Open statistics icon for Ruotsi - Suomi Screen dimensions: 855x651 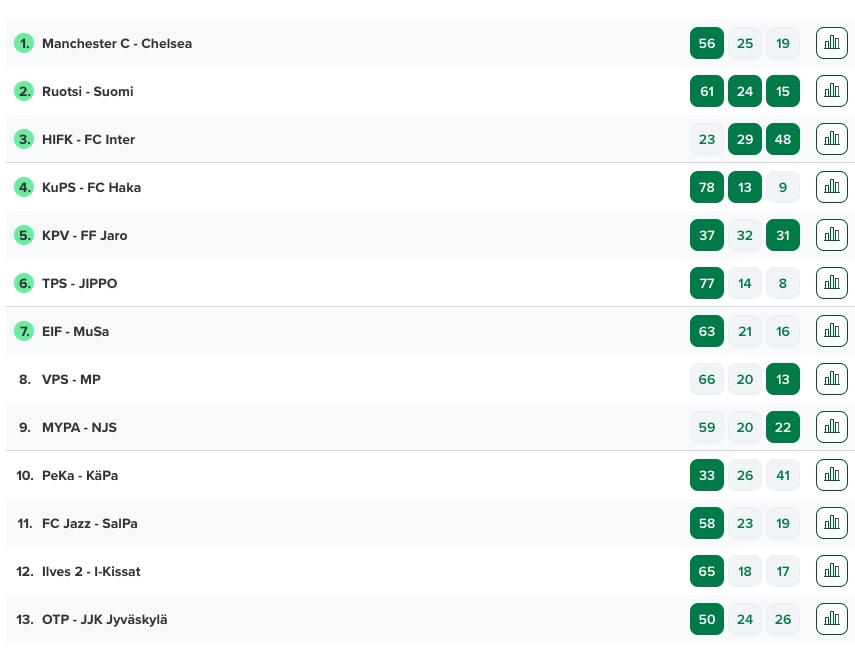[x=832, y=91]
